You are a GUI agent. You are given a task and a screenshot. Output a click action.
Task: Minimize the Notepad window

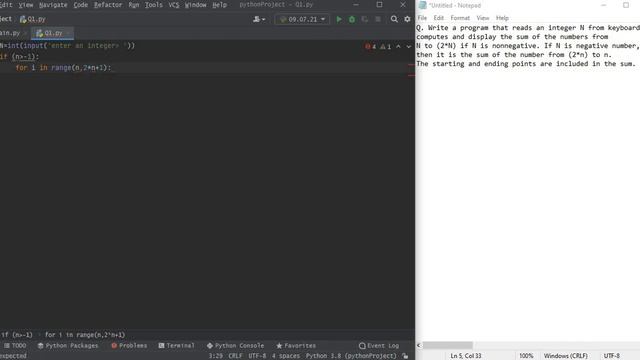pyautogui.click(x=604, y=5)
